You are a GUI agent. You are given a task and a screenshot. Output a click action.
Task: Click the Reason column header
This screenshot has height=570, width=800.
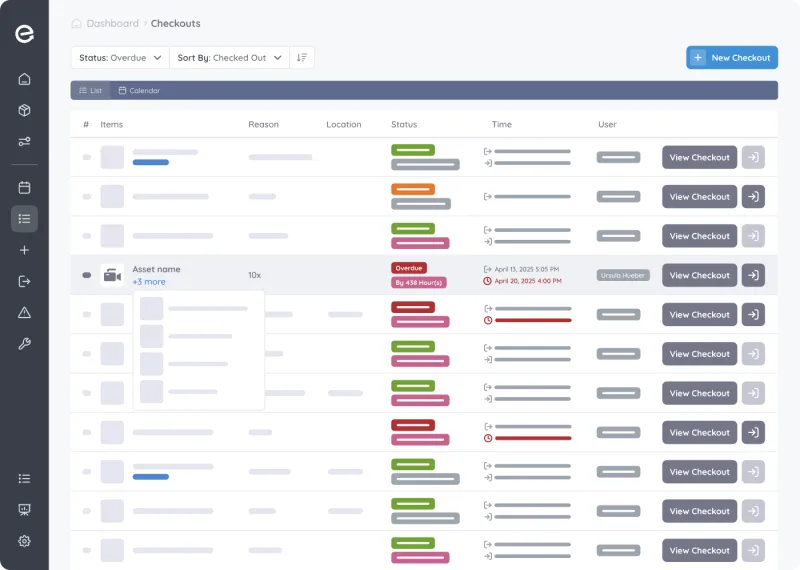(263, 125)
